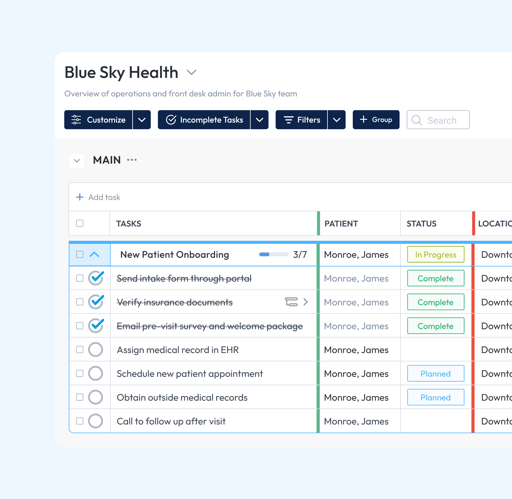This screenshot has height=499, width=512.
Task: Click empty status cell for Call to follow up
Action: tap(436, 421)
